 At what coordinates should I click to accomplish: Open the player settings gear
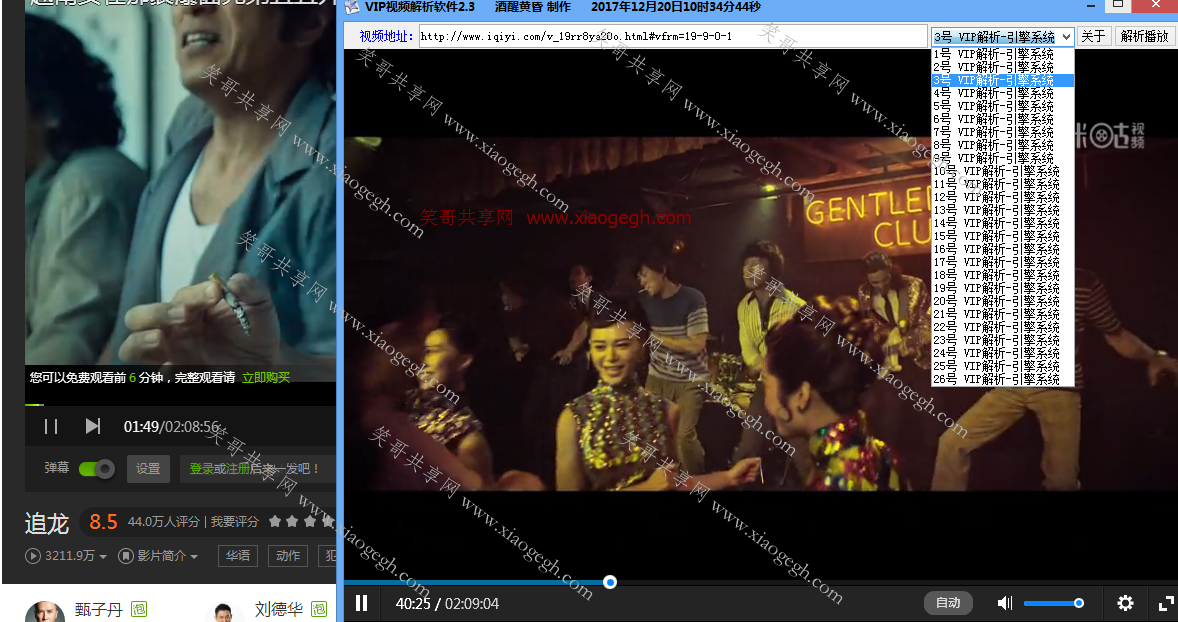(x=1125, y=603)
